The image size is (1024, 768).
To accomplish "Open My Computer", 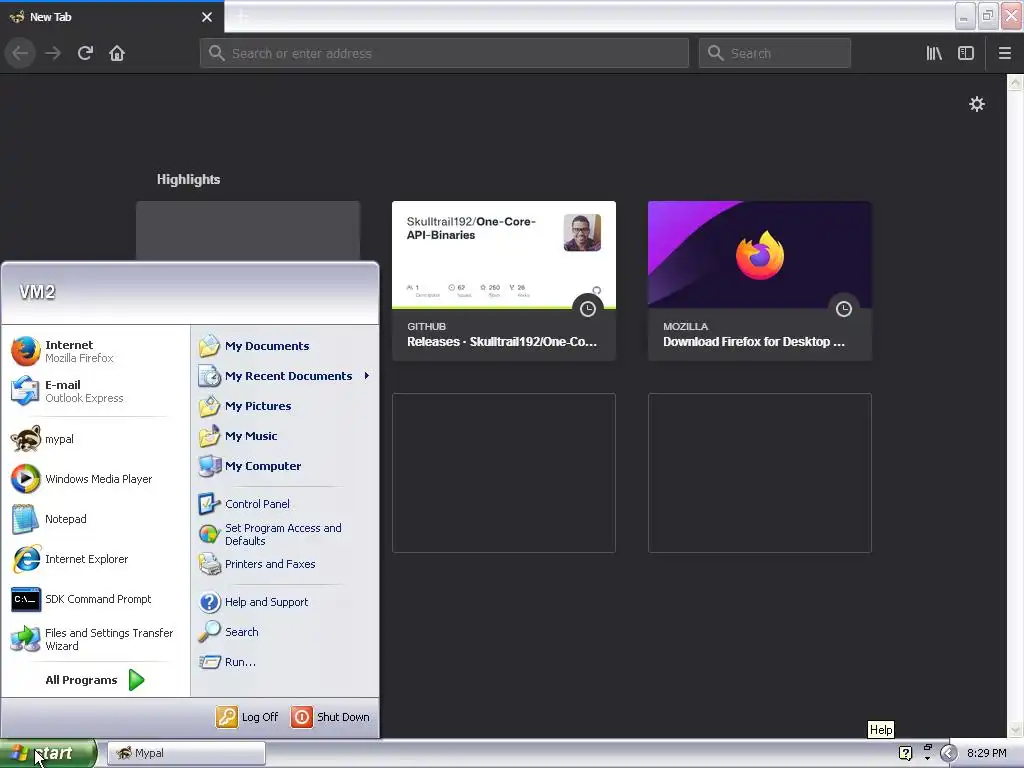I will point(285,466).
